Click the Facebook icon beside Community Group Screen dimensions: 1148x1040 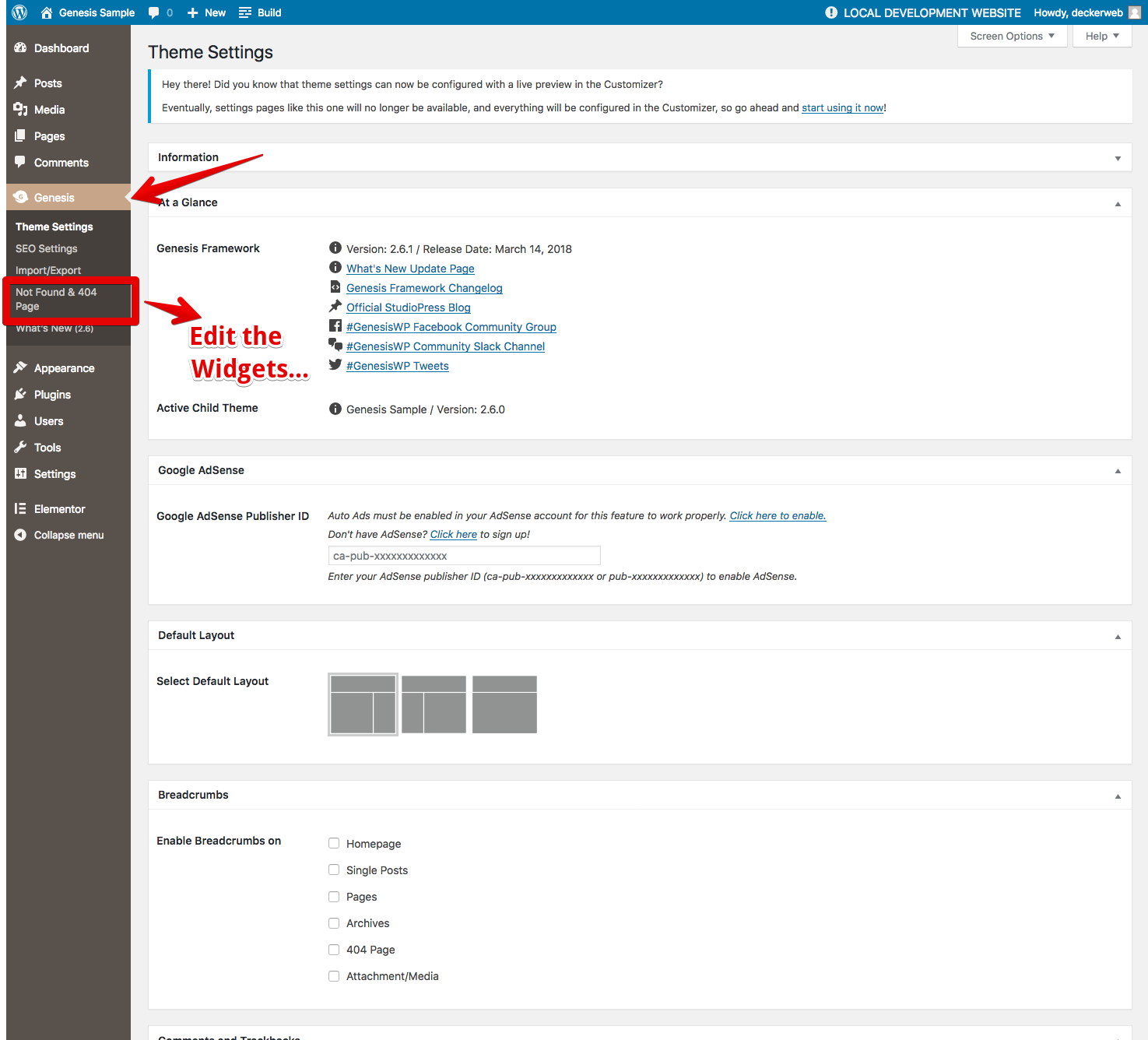pos(335,325)
